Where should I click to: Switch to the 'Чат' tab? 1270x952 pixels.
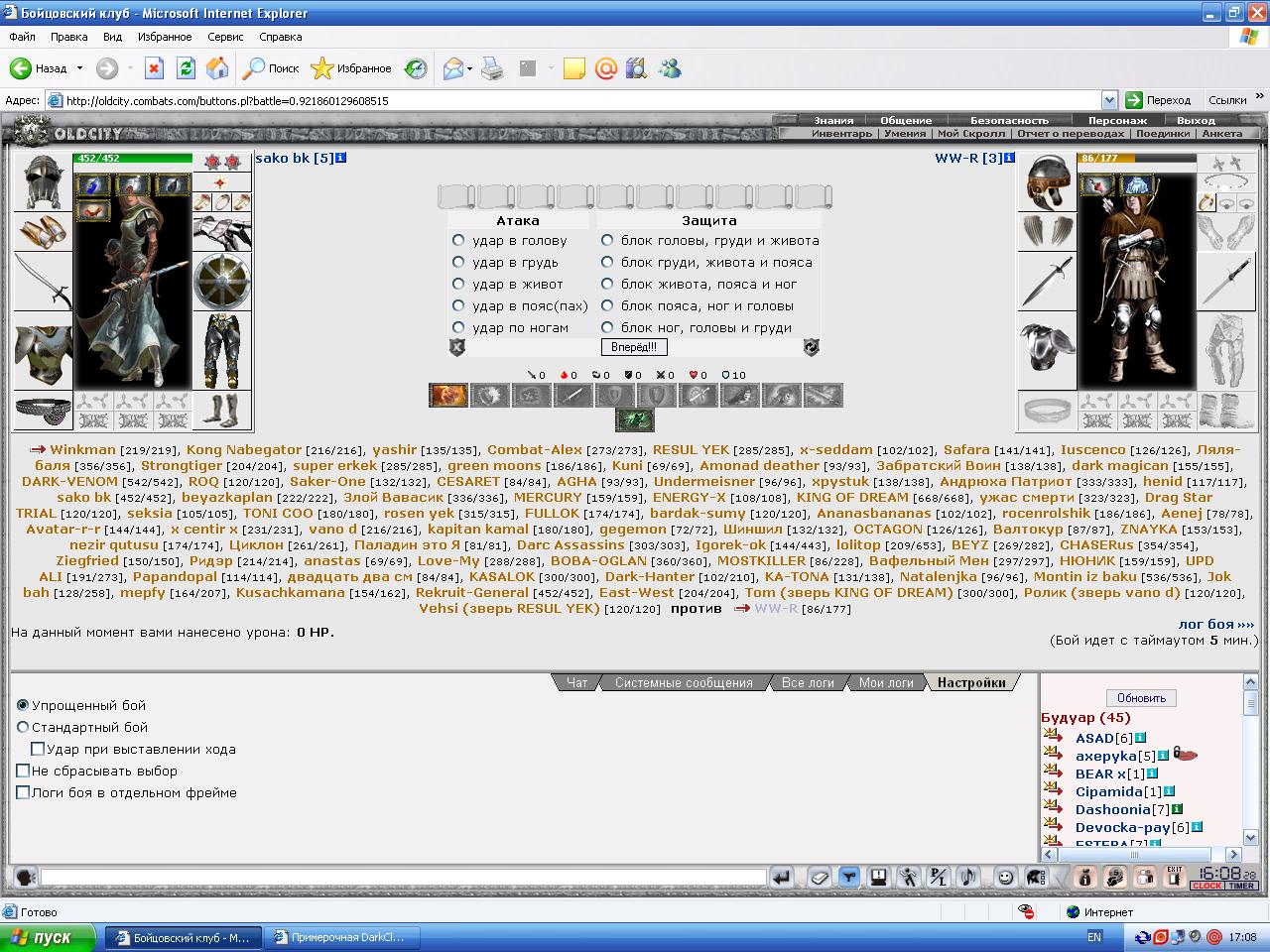576,682
